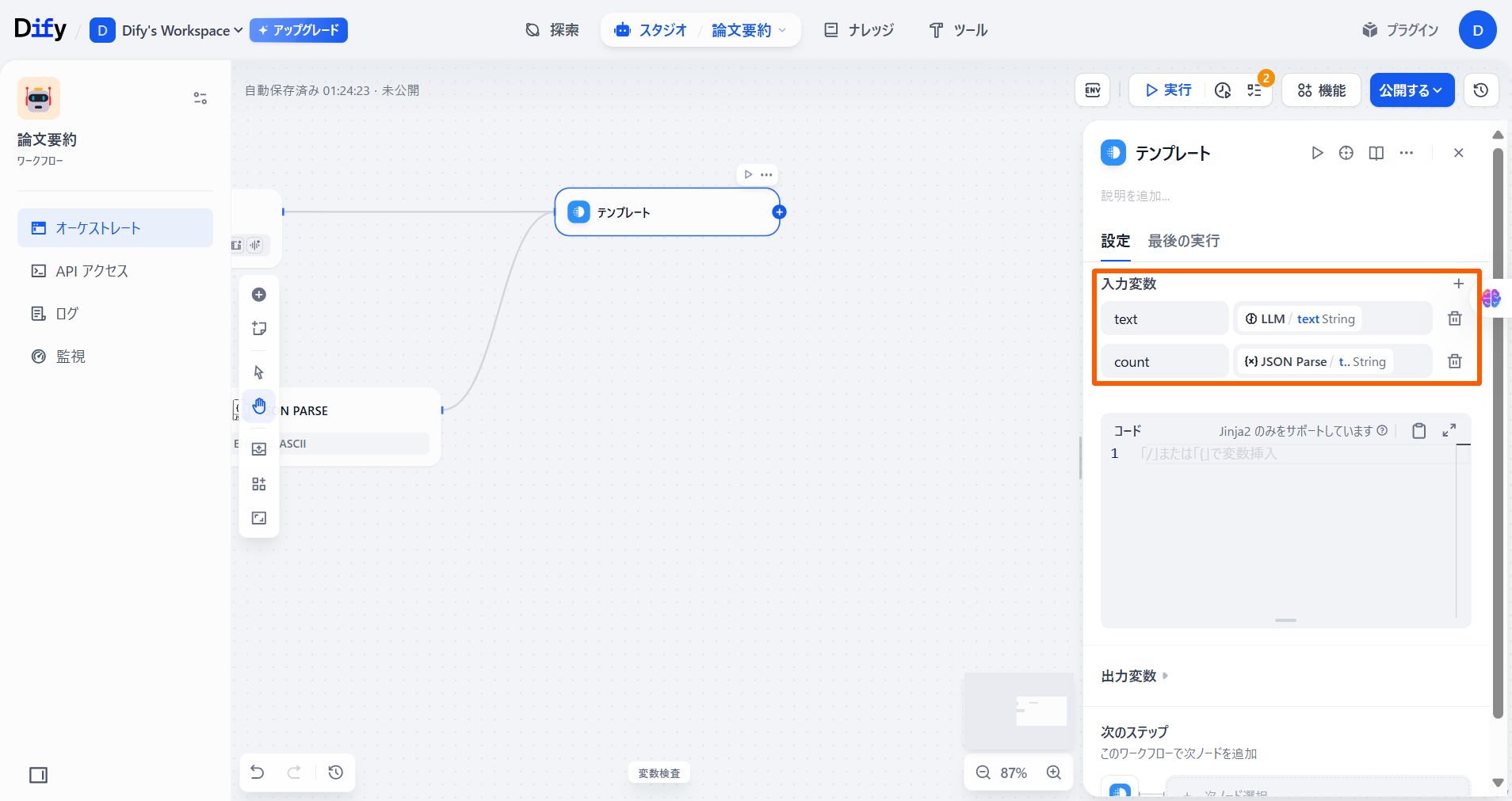Delete the text input variable
Screen dimensions: 1512x801
tap(1454, 318)
